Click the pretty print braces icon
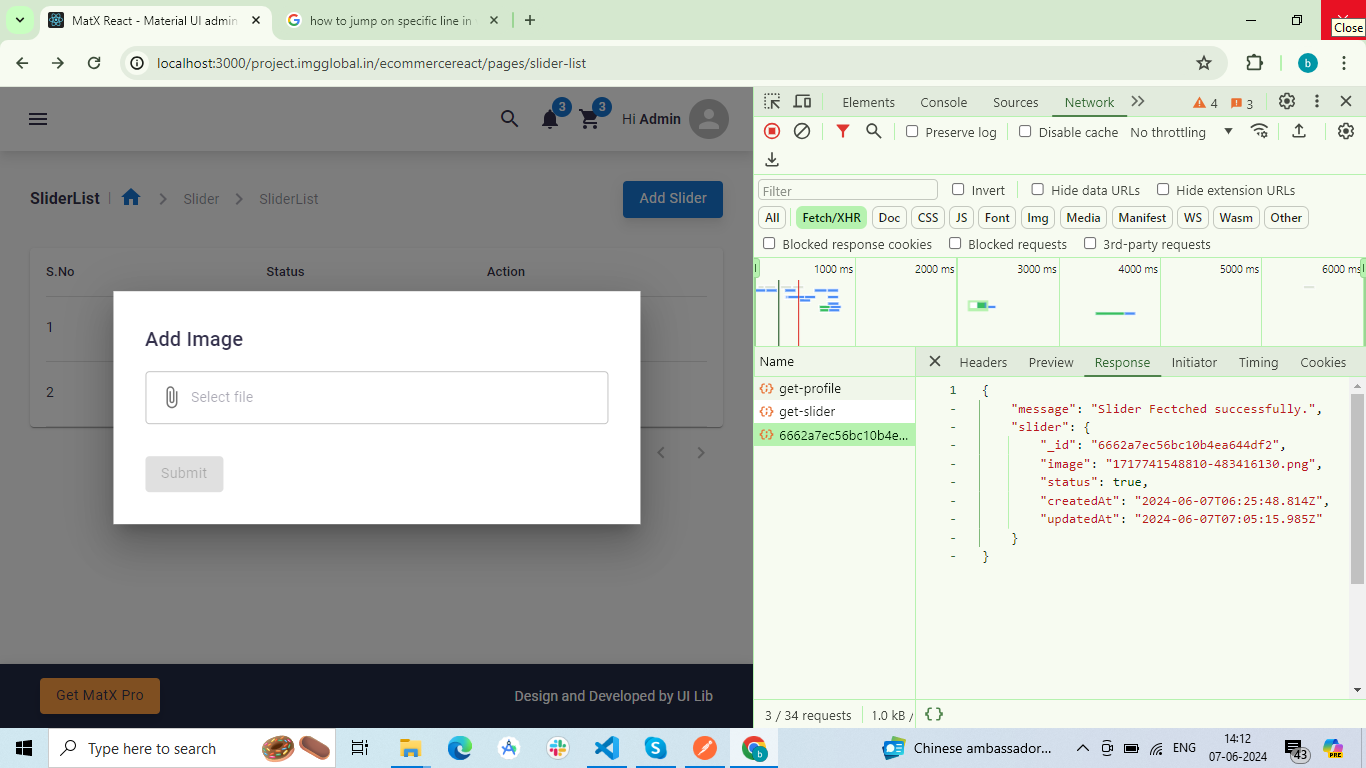The height and width of the screenshot is (768, 1366). [x=933, y=714]
